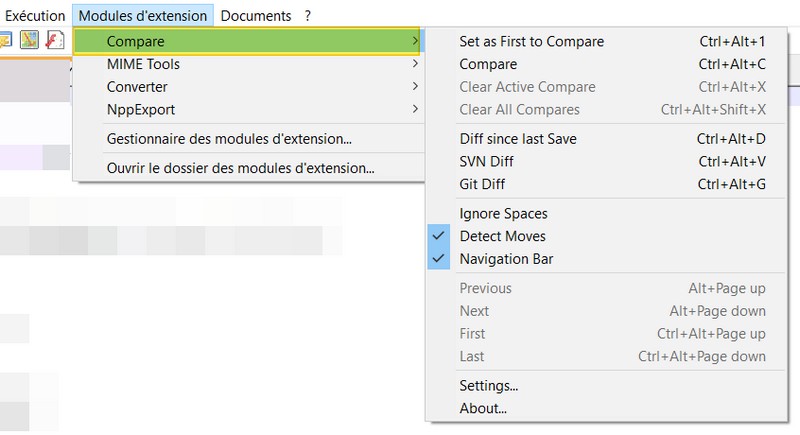Open the Documents menu
This screenshot has height=435, width=800.
[256, 15]
